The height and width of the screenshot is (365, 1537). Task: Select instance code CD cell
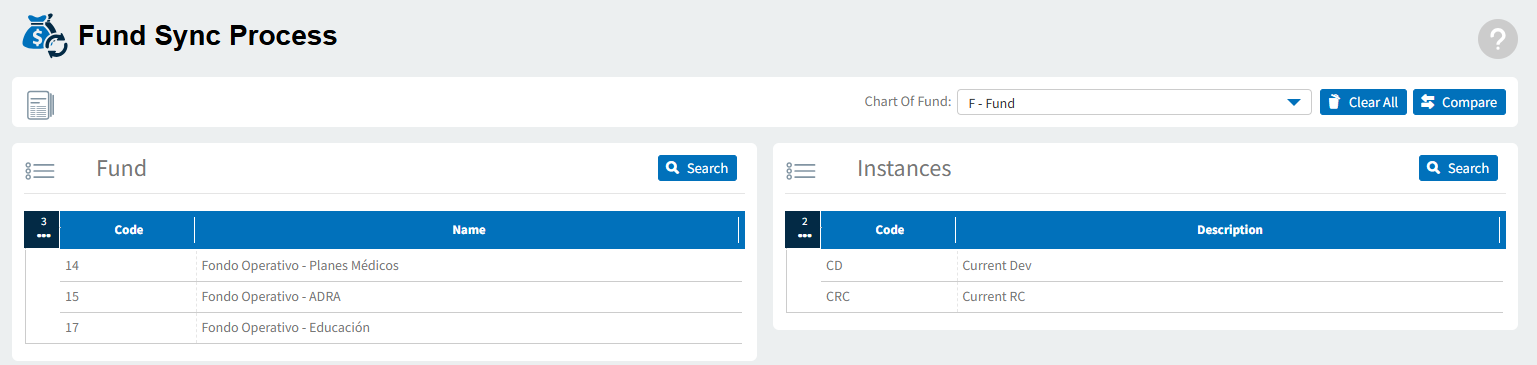point(889,265)
